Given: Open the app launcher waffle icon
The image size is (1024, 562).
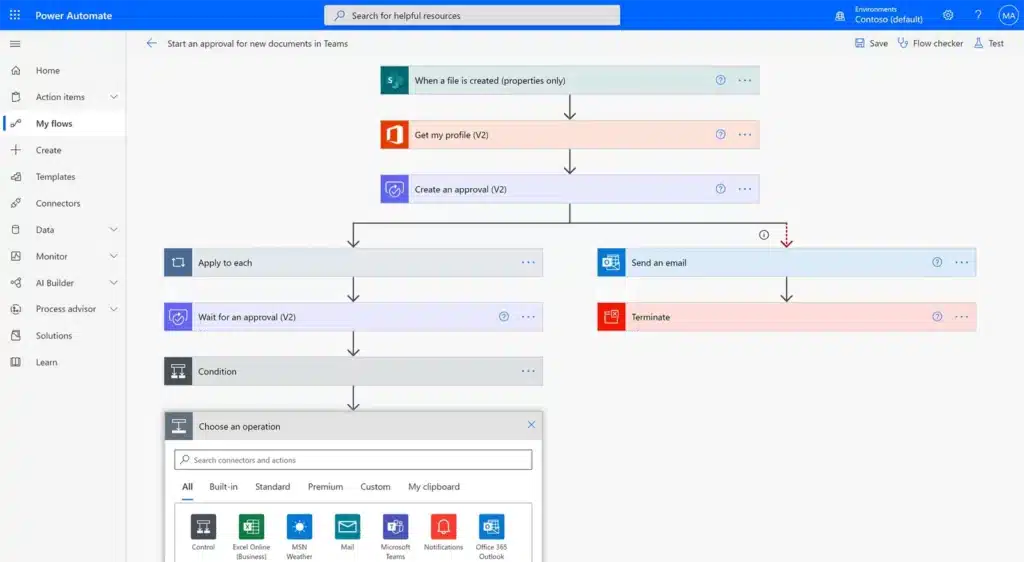Looking at the screenshot, I should (x=14, y=15).
